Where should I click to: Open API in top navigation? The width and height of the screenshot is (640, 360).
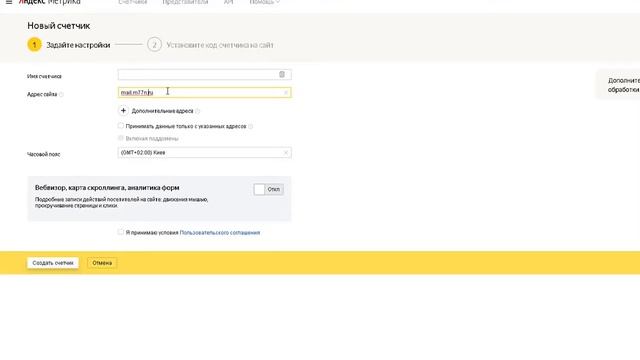(229, 2)
